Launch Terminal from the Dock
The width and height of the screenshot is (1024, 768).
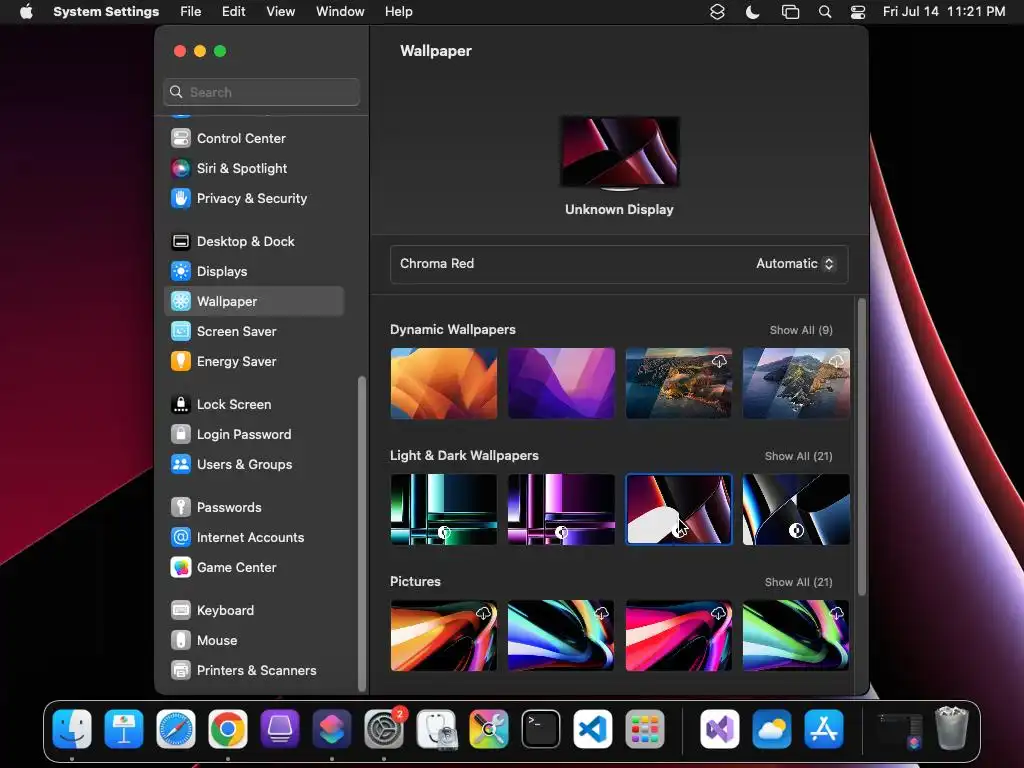(541, 729)
